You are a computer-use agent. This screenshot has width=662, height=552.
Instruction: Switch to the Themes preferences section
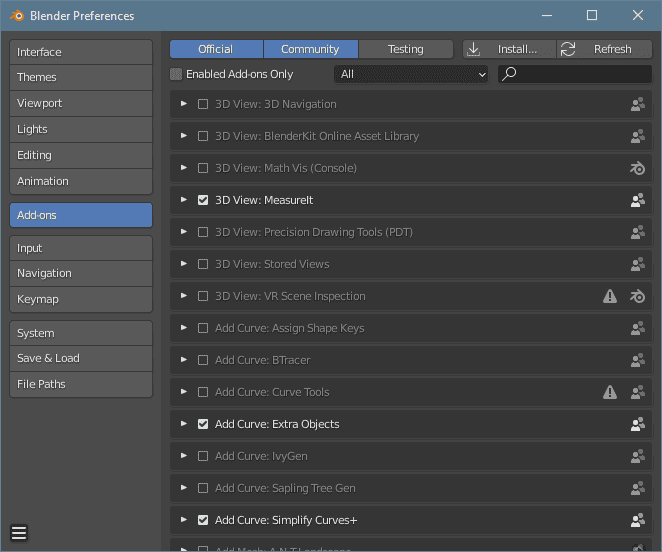click(81, 77)
